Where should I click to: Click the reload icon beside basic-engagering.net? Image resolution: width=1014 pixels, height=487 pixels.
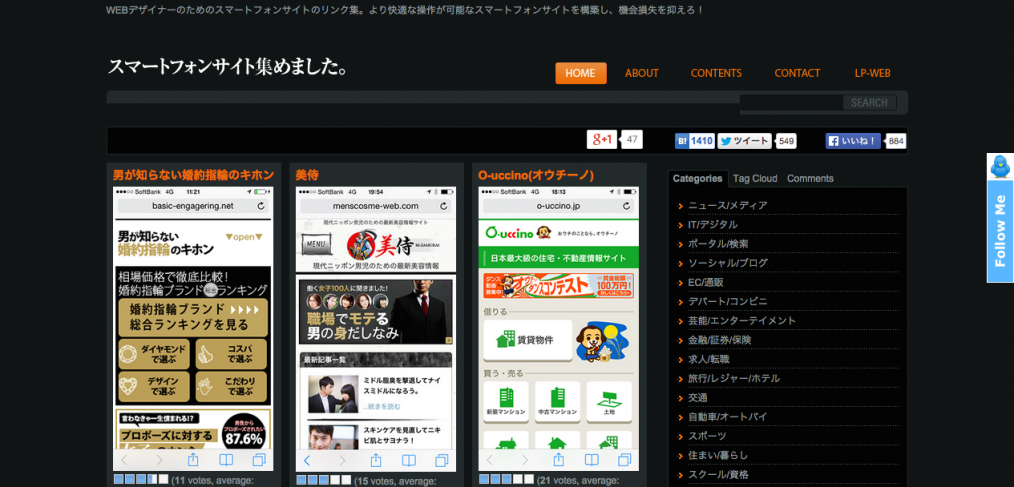coord(261,206)
